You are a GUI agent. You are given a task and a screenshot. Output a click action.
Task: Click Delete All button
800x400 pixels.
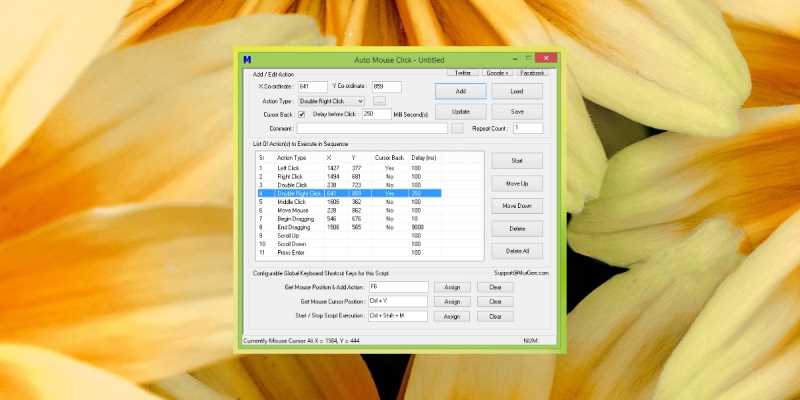click(517, 250)
